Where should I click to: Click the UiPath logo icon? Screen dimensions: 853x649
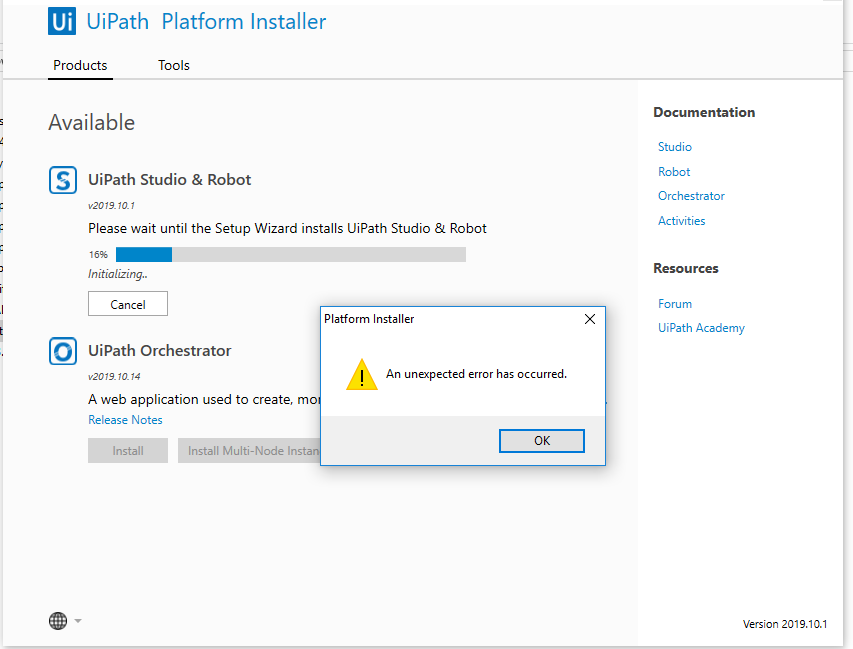[x=61, y=21]
